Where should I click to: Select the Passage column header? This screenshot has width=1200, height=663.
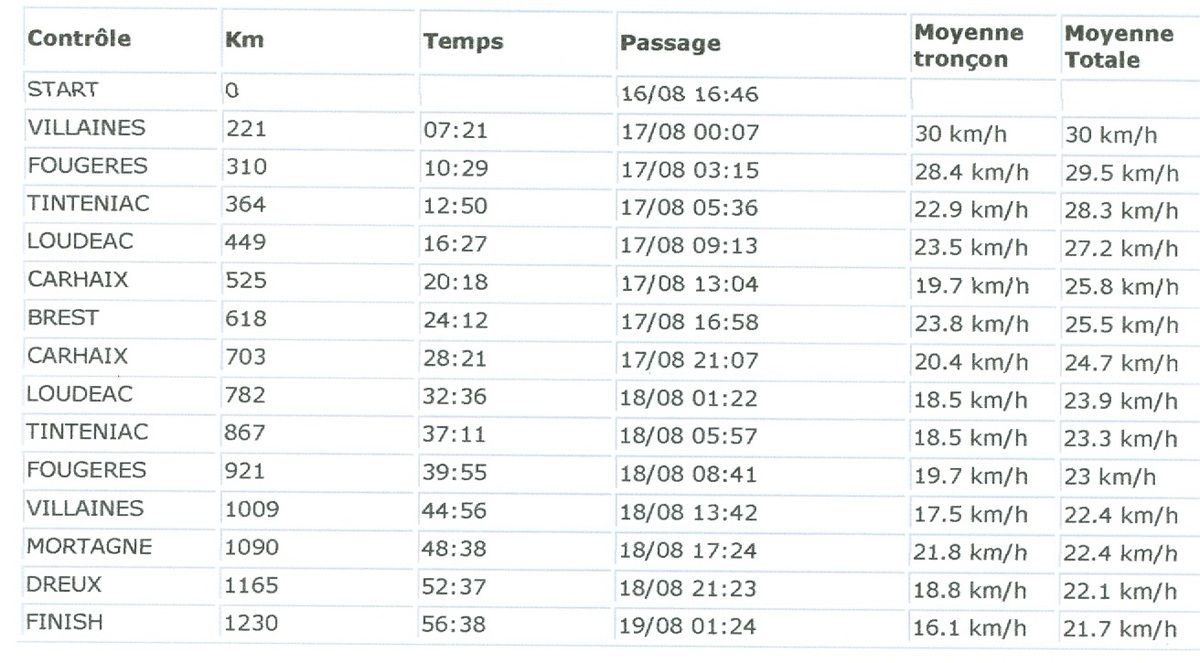[670, 43]
